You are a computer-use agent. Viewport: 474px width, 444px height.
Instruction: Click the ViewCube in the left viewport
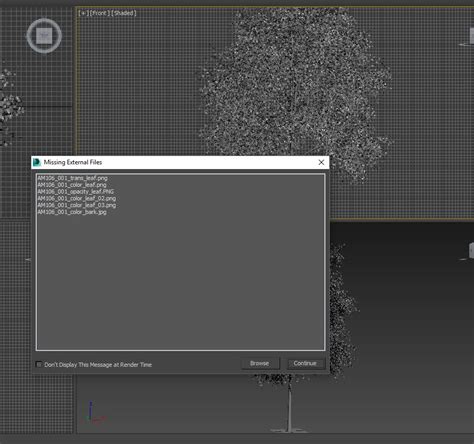(x=44, y=35)
